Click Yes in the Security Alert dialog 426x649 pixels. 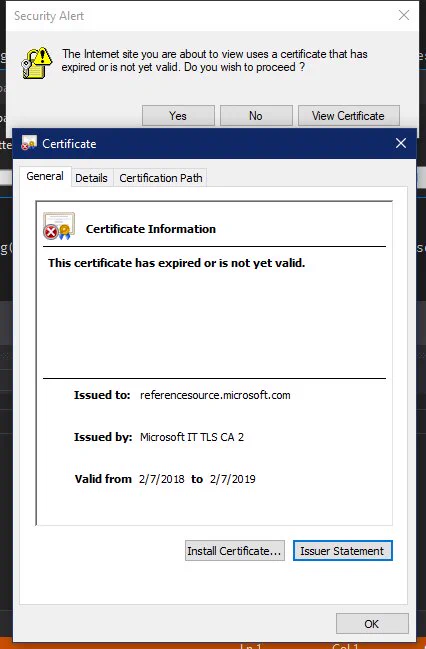click(178, 115)
